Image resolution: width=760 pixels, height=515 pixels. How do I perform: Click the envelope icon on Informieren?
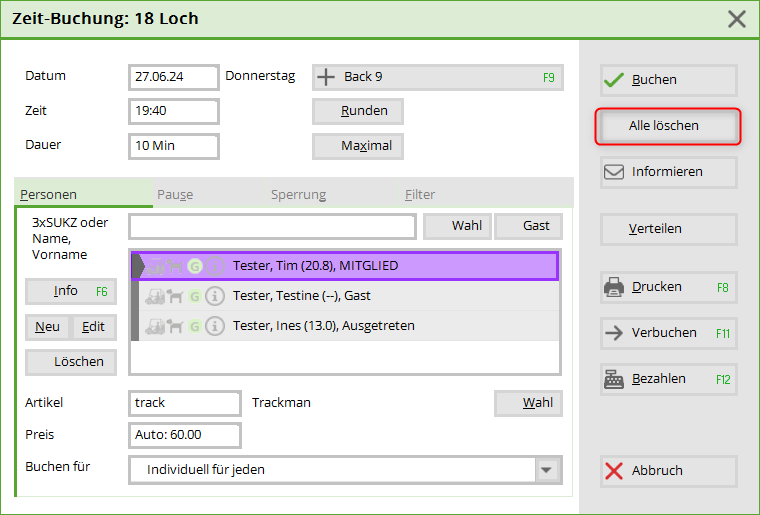(614, 172)
